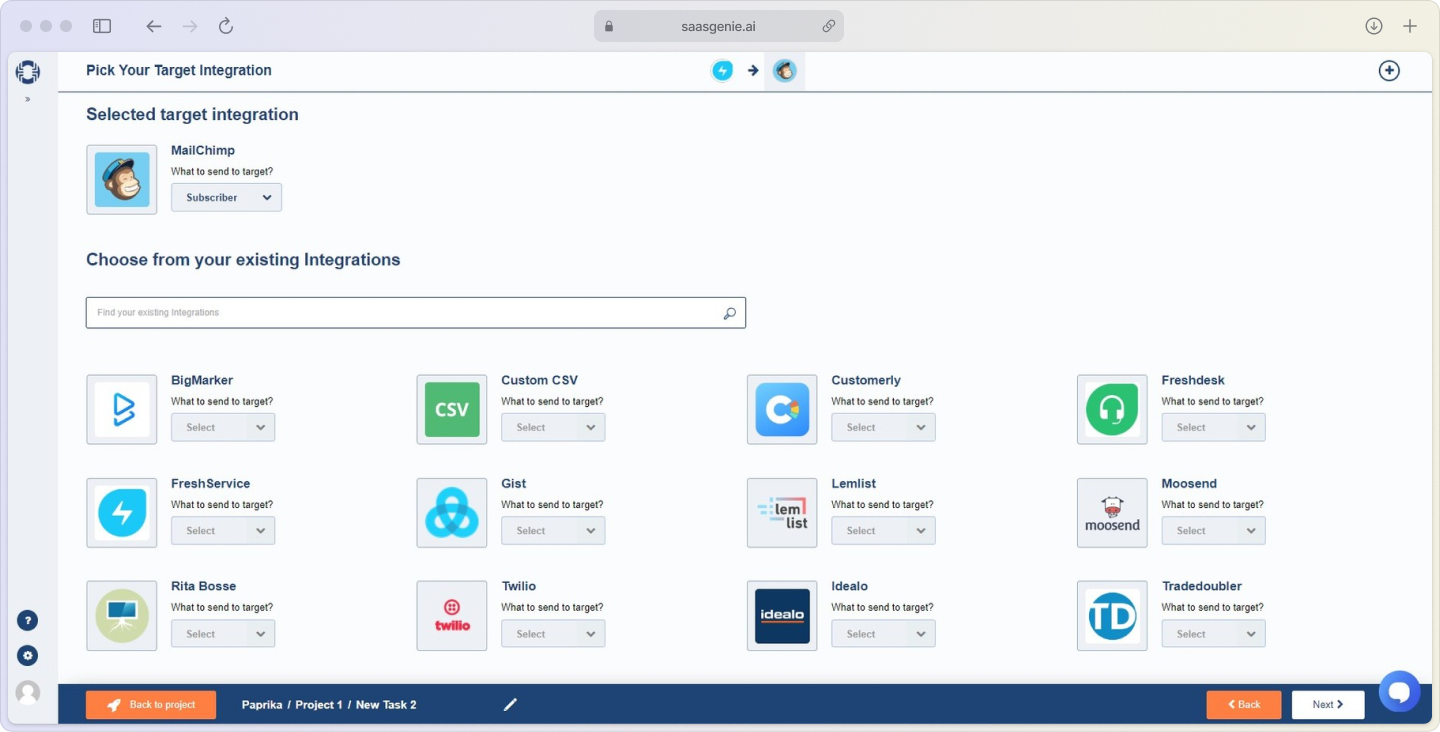The image size is (1440, 732).
Task: Click the Lemlist integration logo
Action: click(782, 513)
